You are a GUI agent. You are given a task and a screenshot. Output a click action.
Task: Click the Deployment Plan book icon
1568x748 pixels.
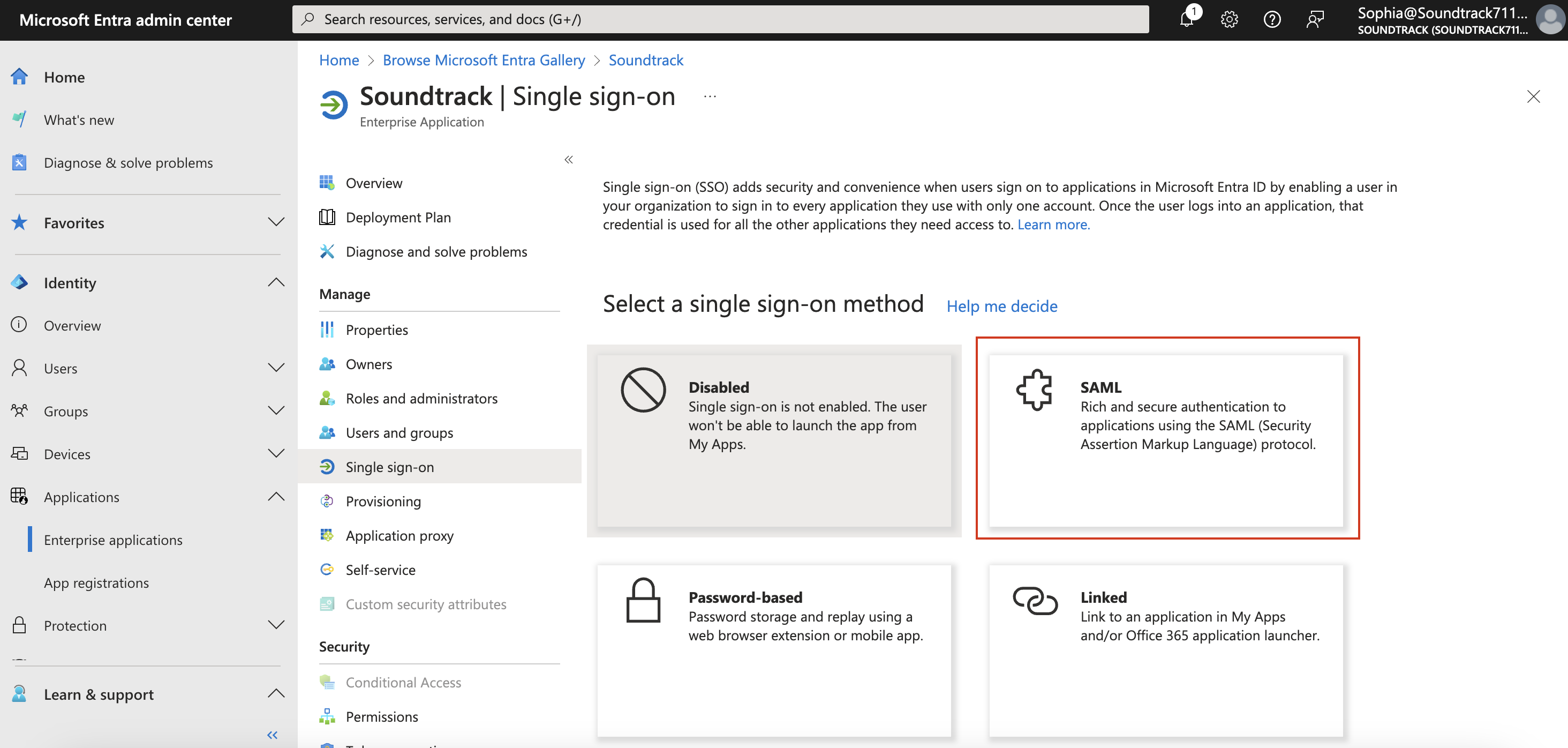(x=327, y=217)
